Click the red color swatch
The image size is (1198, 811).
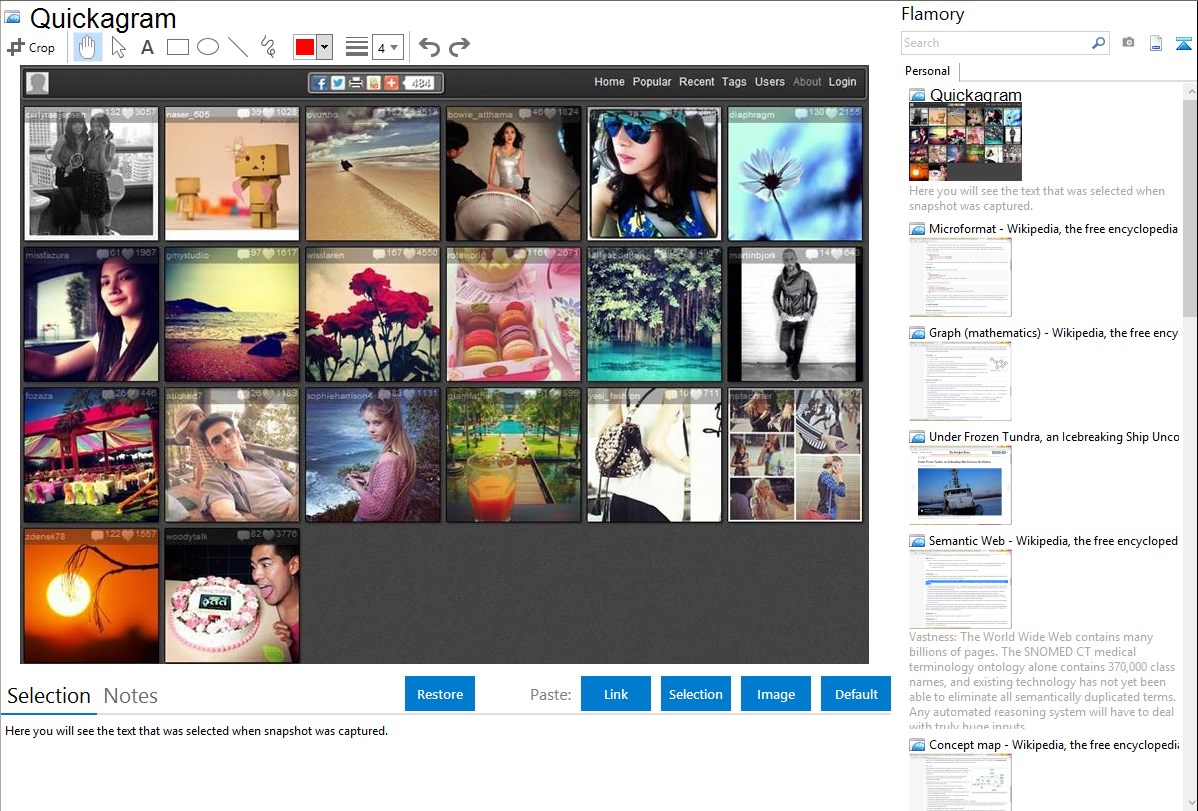tap(304, 47)
